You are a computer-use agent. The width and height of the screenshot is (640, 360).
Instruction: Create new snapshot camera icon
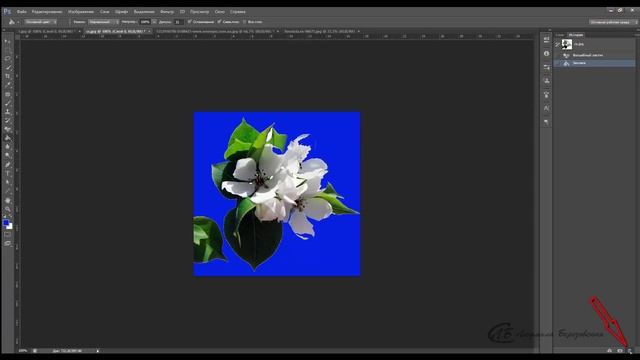[620, 351]
